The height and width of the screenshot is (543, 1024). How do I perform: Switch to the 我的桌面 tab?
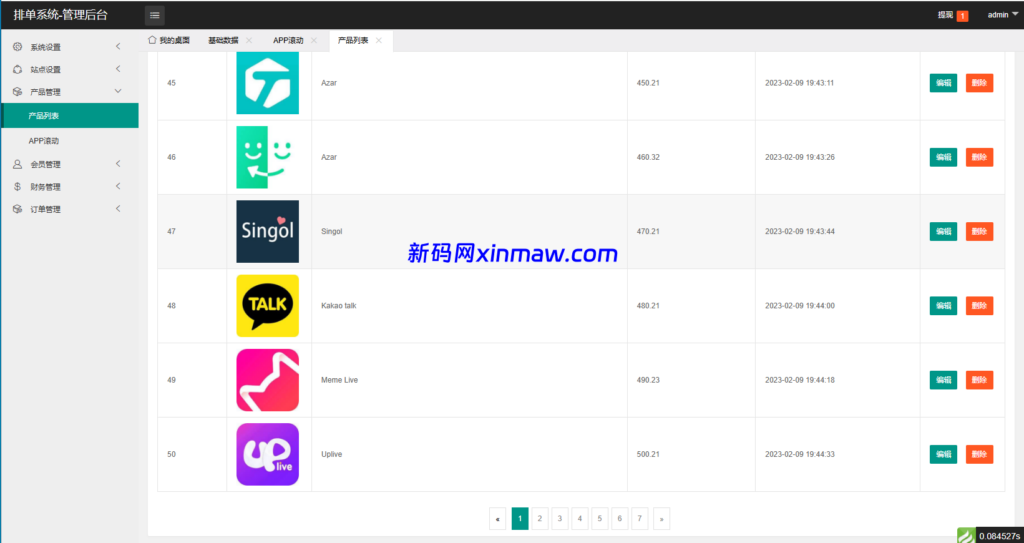168,41
